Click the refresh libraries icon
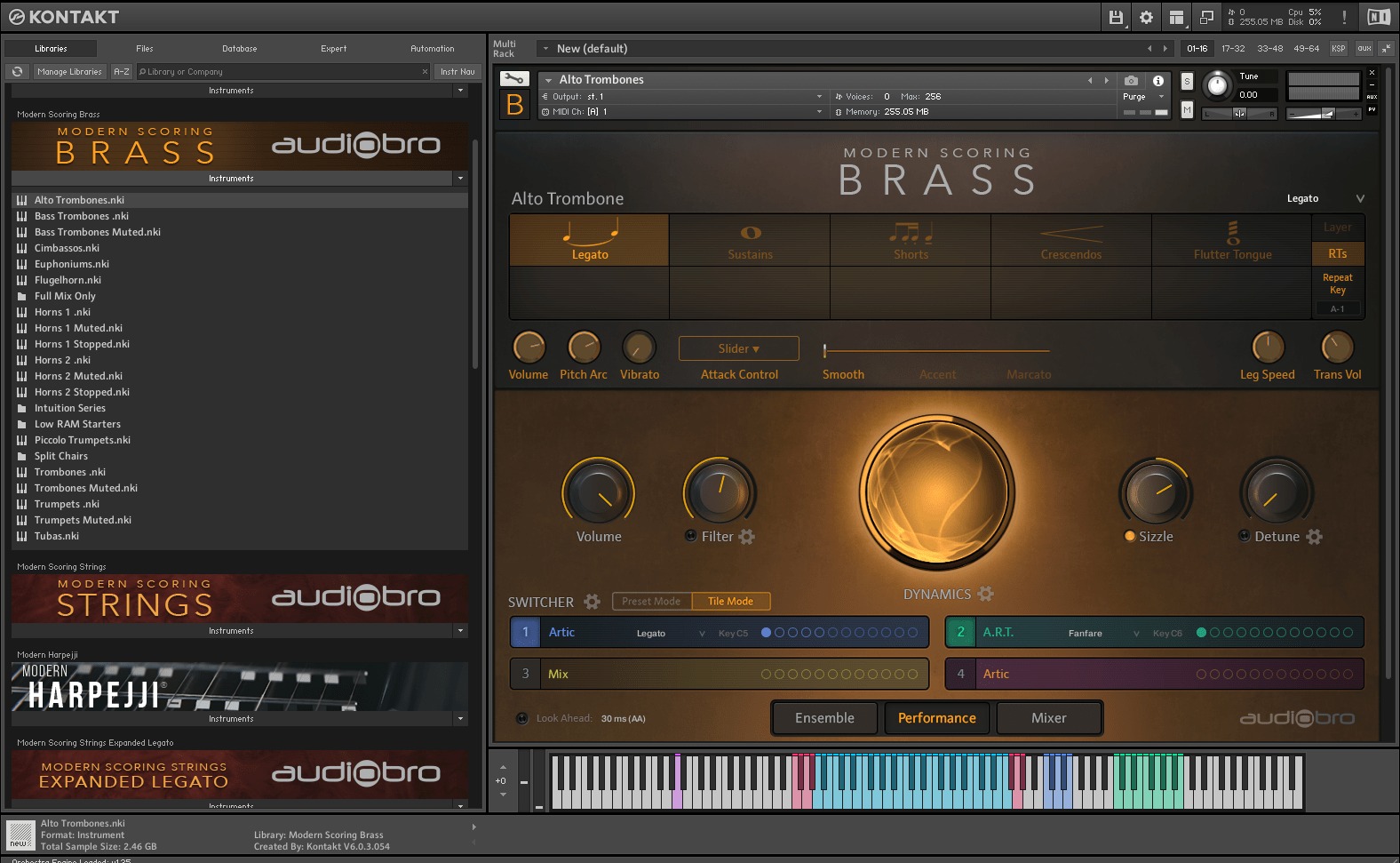1400x863 pixels. click(x=17, y=72)
